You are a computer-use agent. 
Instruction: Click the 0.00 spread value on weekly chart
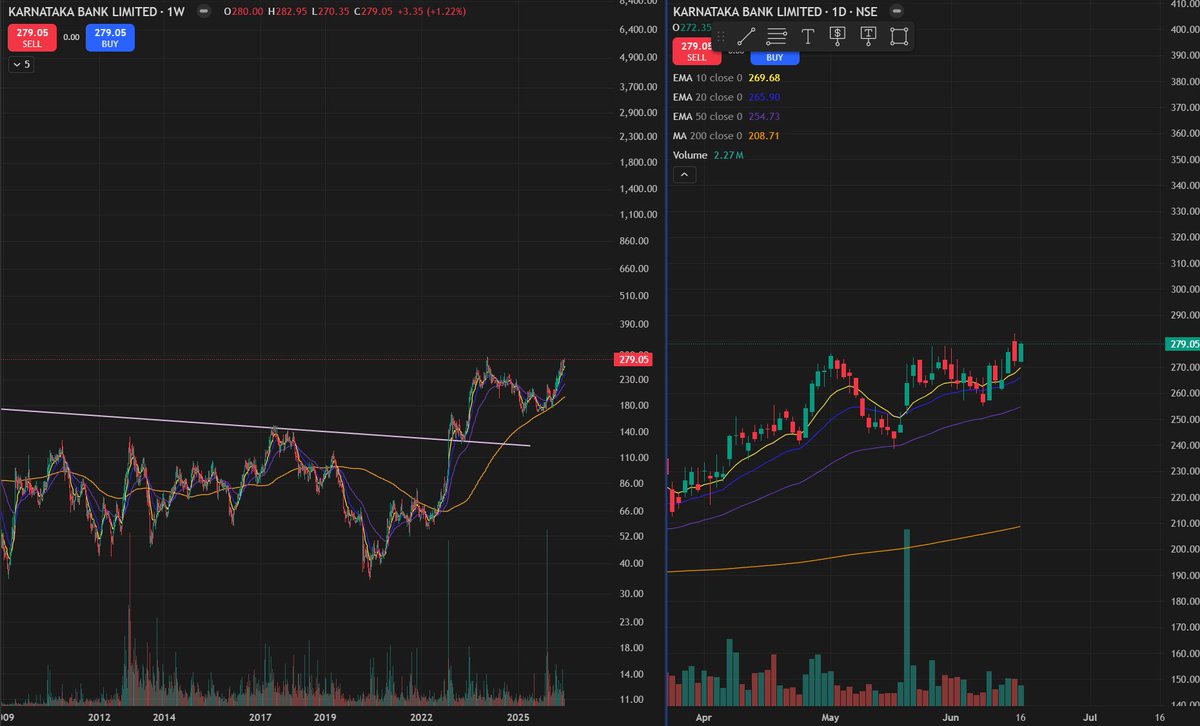(x=71, y=38)
